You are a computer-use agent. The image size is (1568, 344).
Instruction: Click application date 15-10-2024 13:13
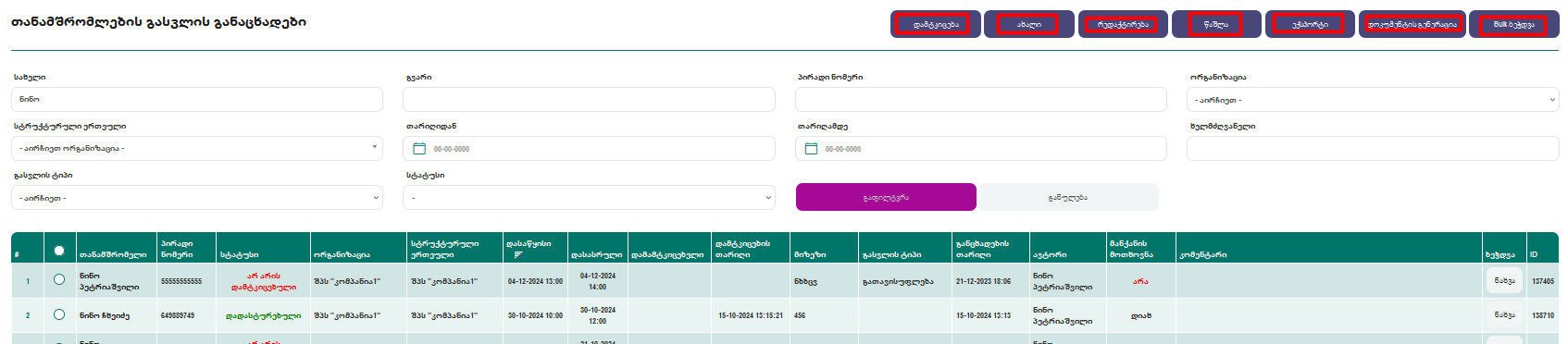(x=983, y=315)
